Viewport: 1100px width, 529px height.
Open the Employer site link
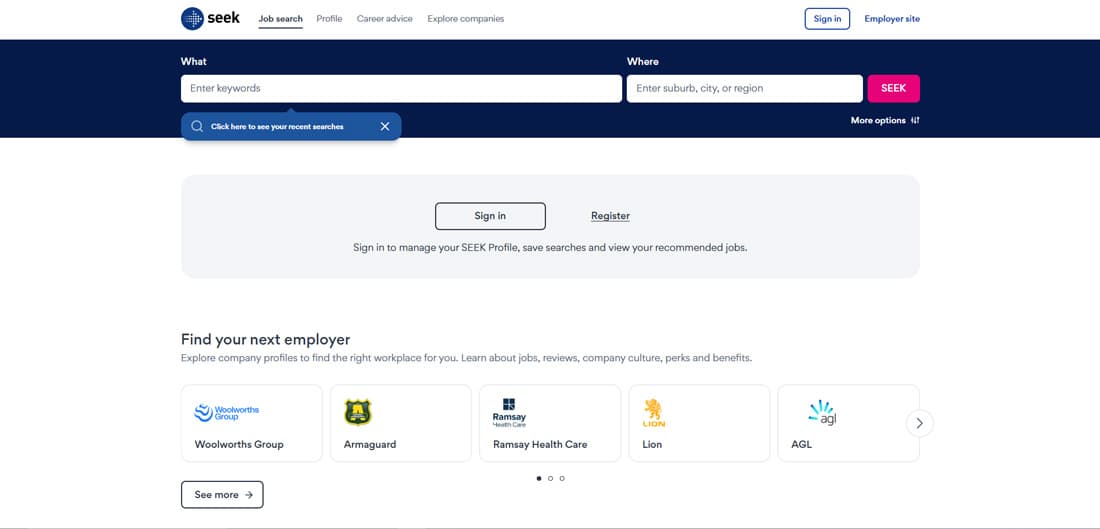tap(892, 19)
